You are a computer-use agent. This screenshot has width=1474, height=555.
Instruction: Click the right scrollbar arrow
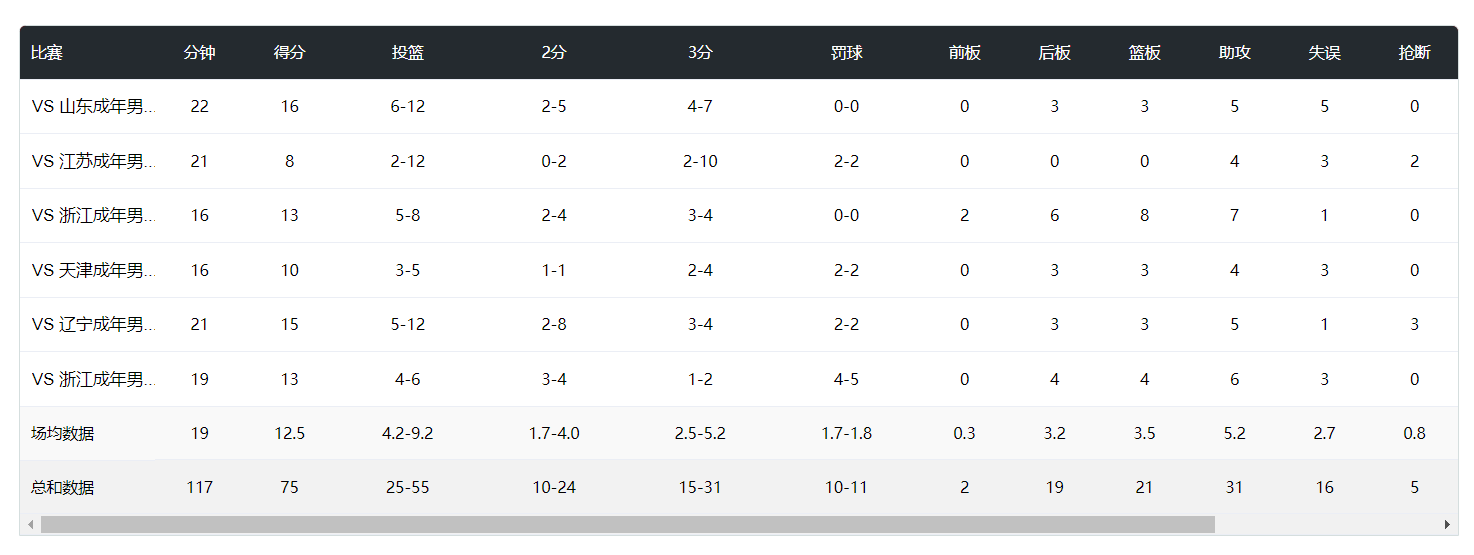point(1446,525)
